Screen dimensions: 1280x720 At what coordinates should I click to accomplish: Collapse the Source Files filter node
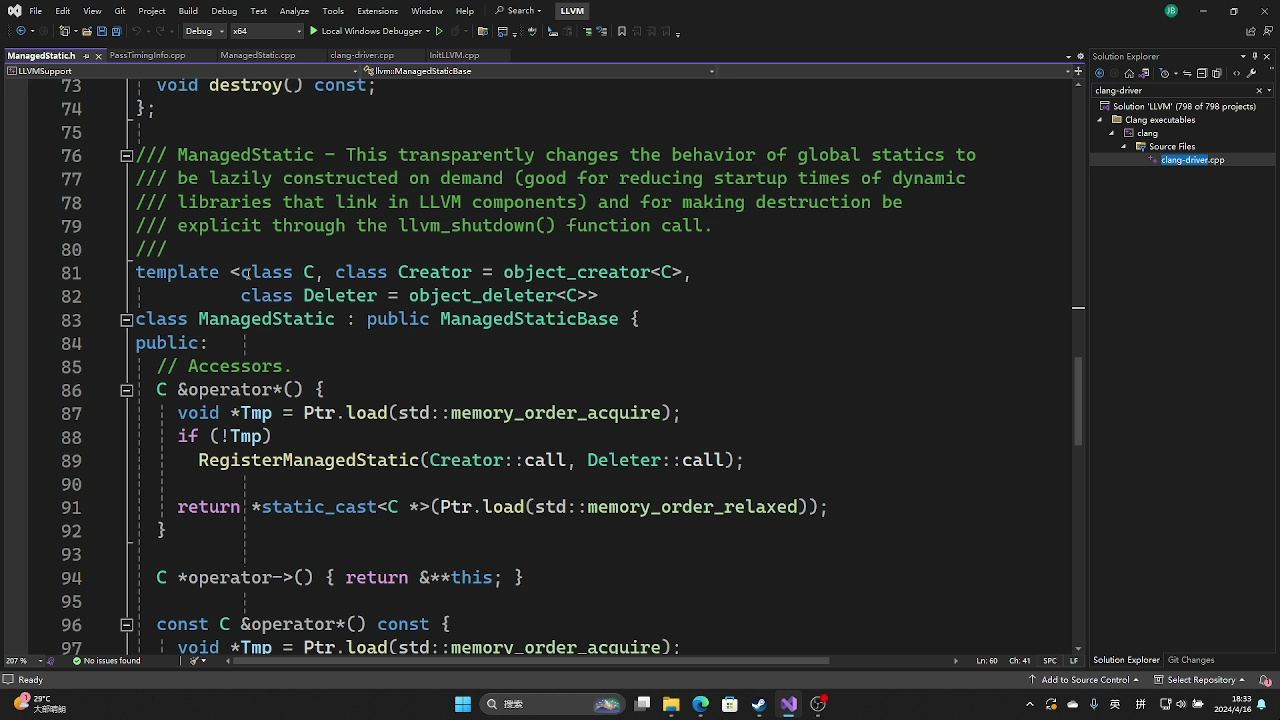coord(1124,147)
